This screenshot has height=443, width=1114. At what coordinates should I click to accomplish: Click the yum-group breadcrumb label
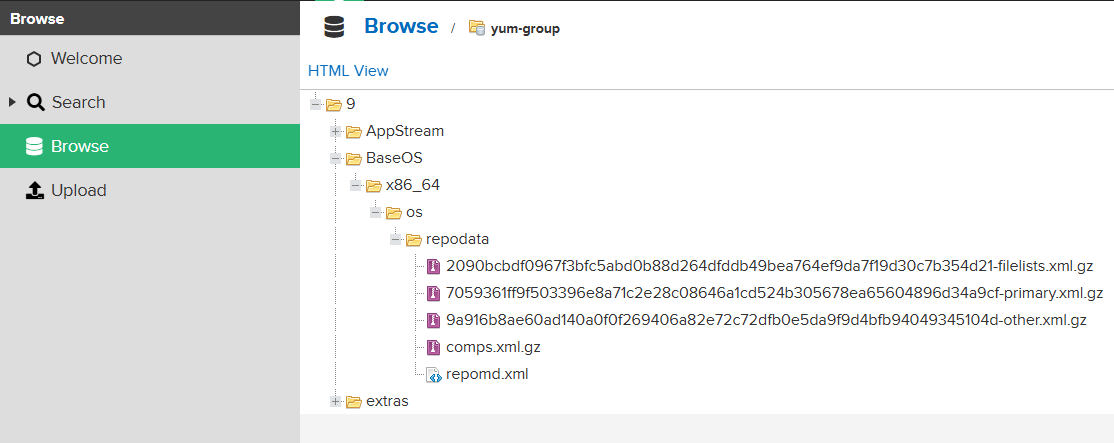click(525, 28)
